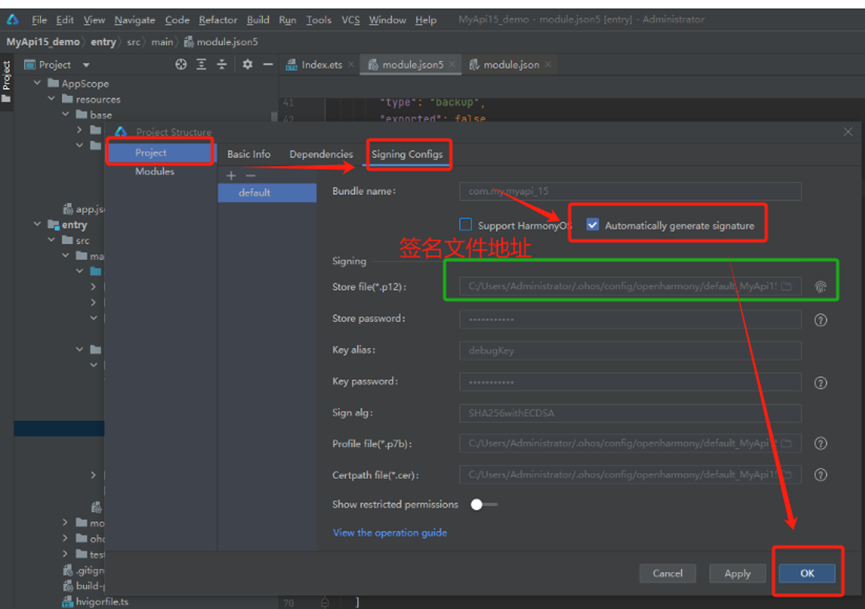Screen dimensions: 865x609
Task: Uncheck Automatically generate signature
Action: (593, 225)
